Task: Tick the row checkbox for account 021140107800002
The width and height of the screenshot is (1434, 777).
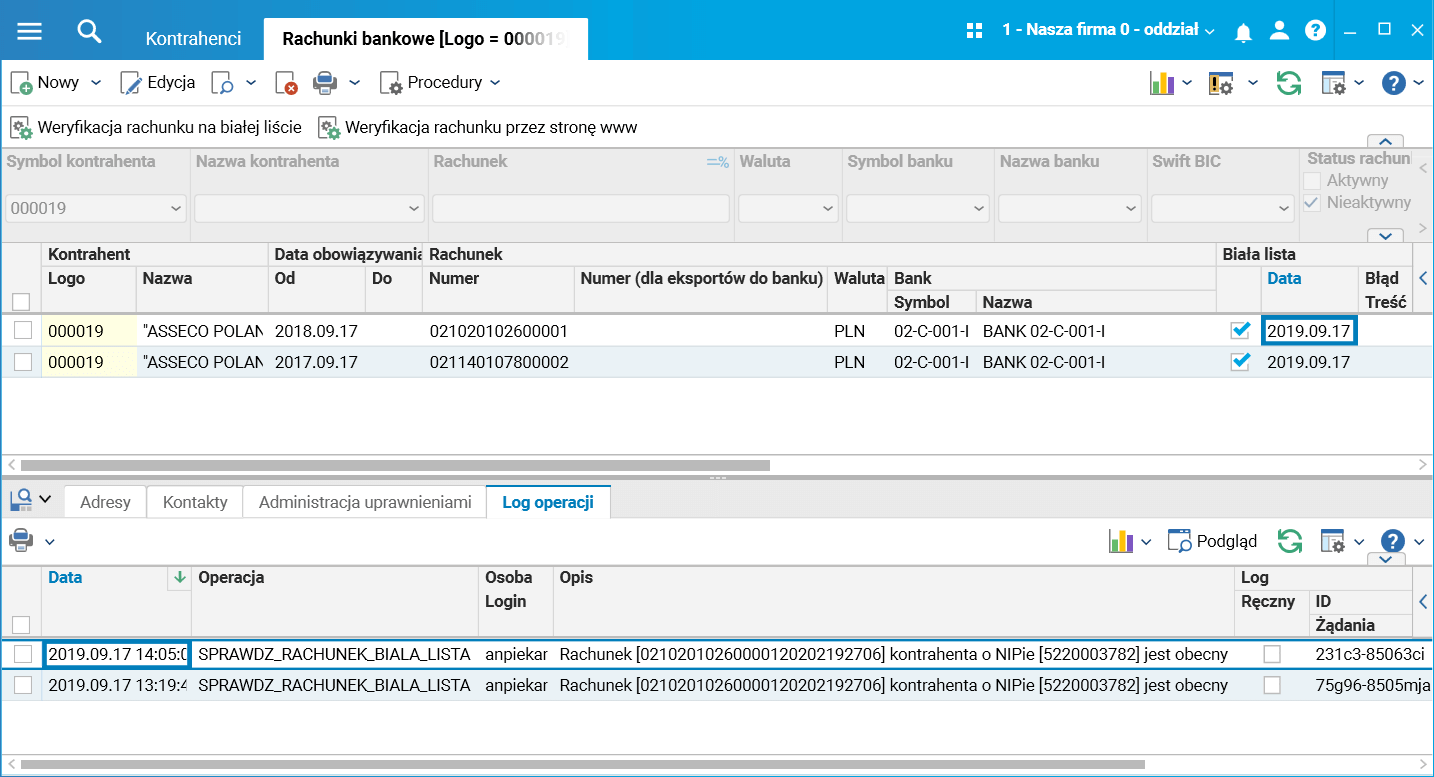Action: [22, 362]
